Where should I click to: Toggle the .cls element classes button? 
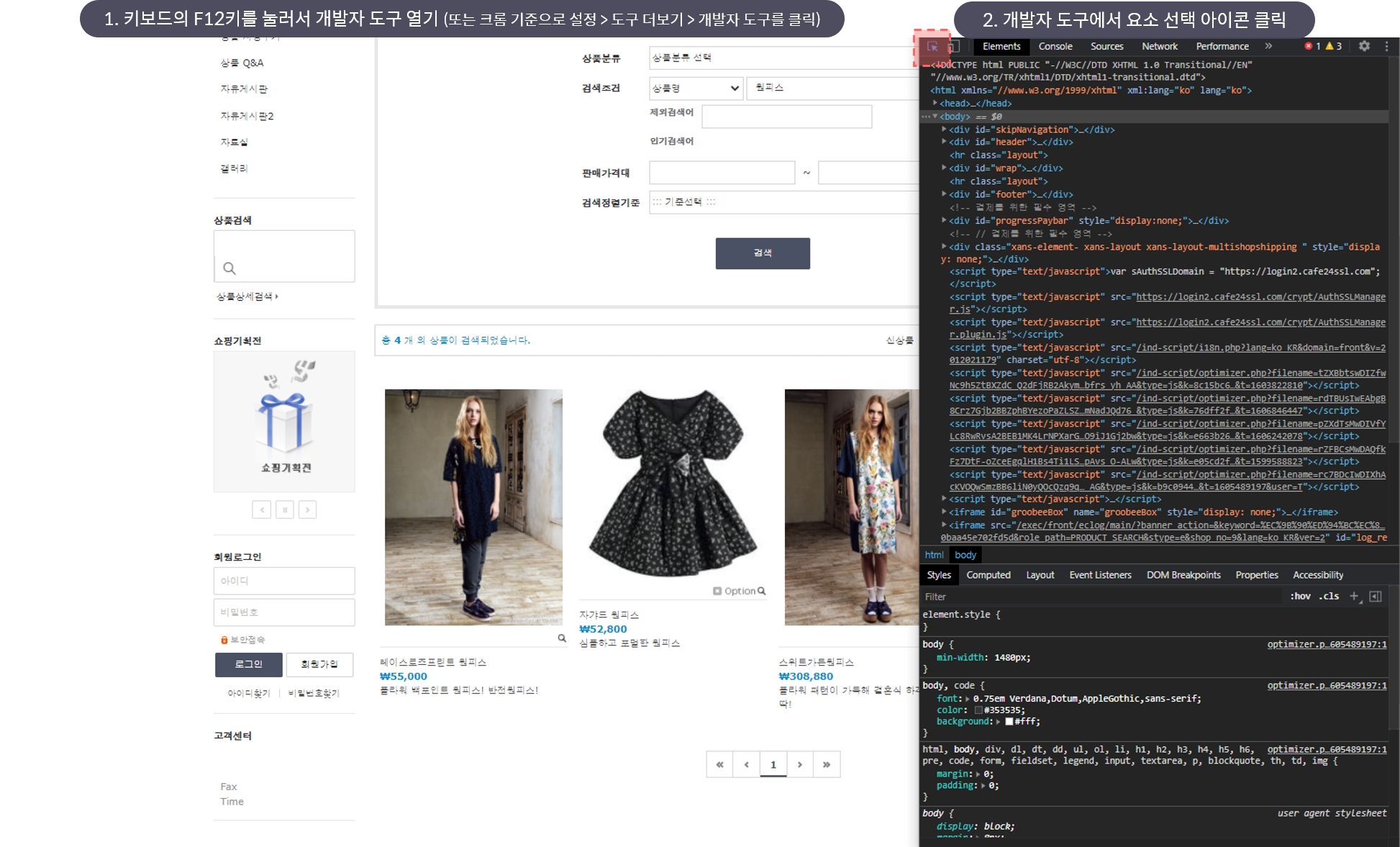(1329, 596)
